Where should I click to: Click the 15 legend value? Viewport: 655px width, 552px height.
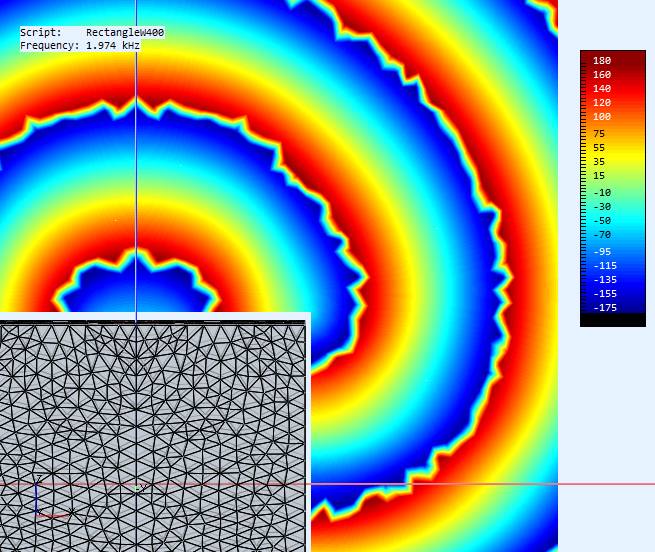(599, 176)
